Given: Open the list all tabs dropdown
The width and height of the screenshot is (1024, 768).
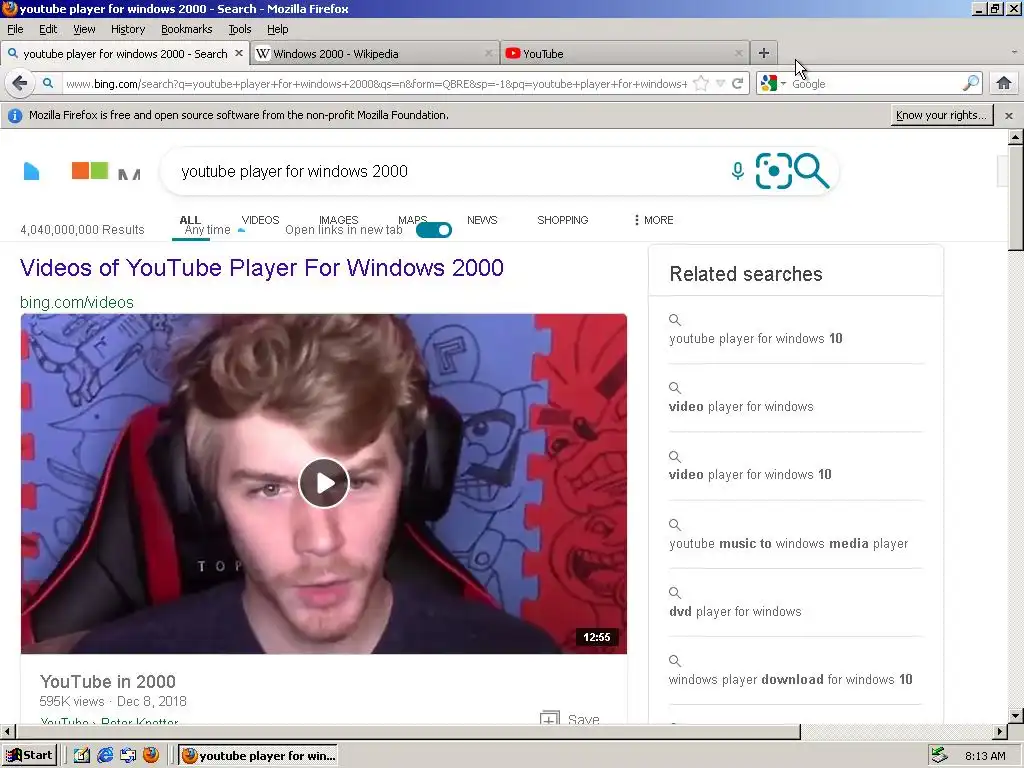Looking at the screenshot, I should (1014, 52).
